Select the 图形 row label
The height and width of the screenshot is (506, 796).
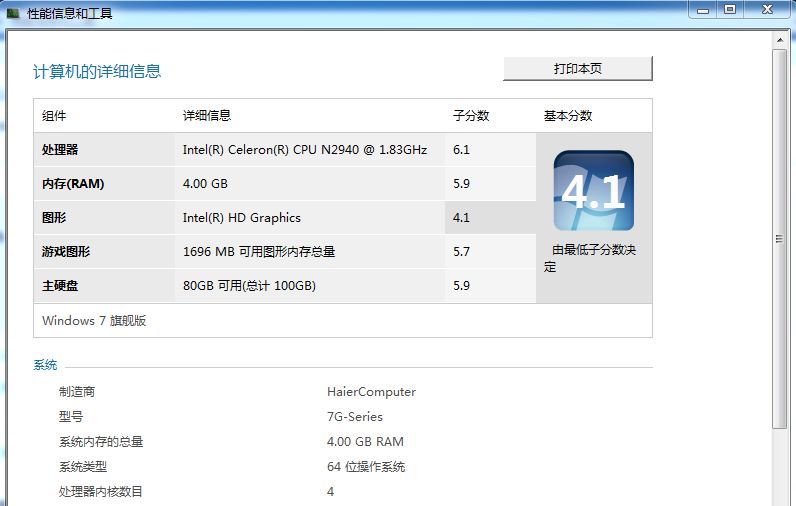[x=54, y=218]
